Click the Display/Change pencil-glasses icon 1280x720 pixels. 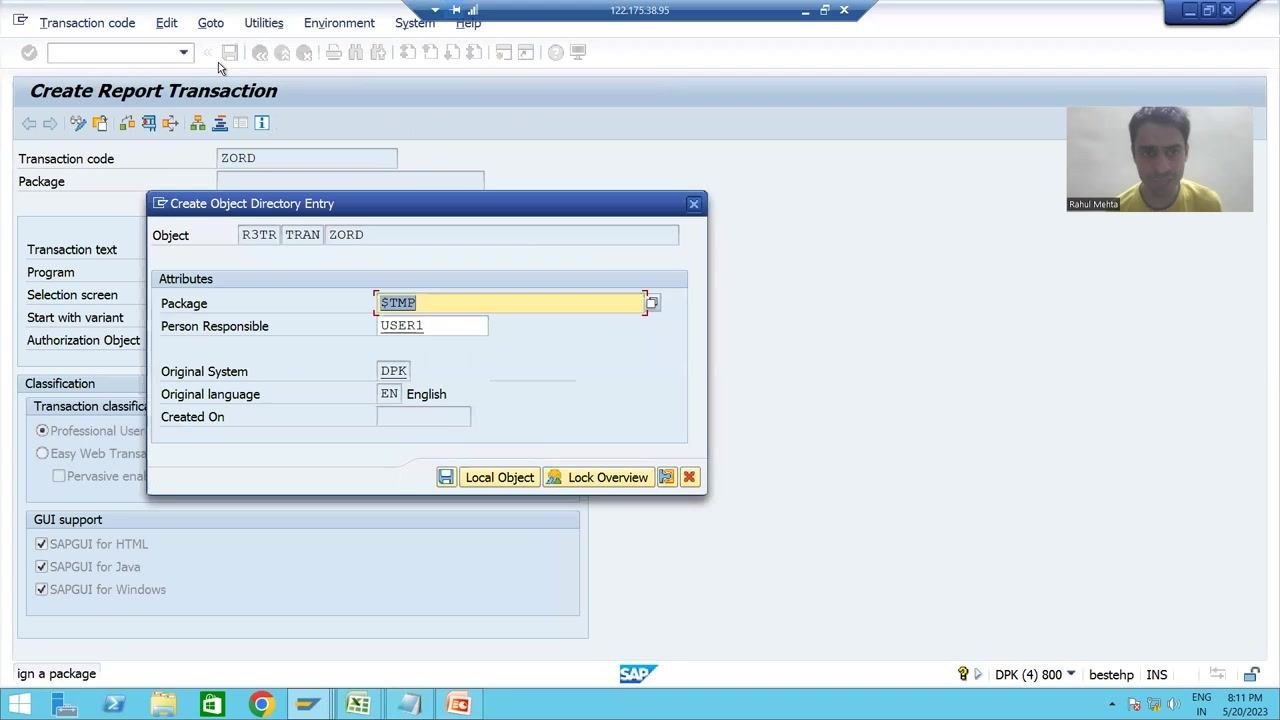pyautogui.click(x=78, y=123)
